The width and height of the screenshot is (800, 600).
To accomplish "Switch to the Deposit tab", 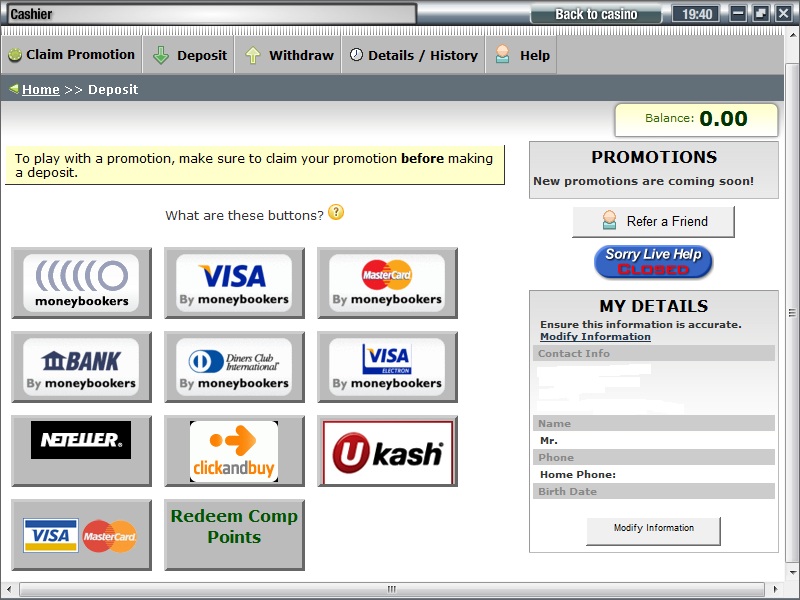I will pyautogui.click(x=189, y=55).
